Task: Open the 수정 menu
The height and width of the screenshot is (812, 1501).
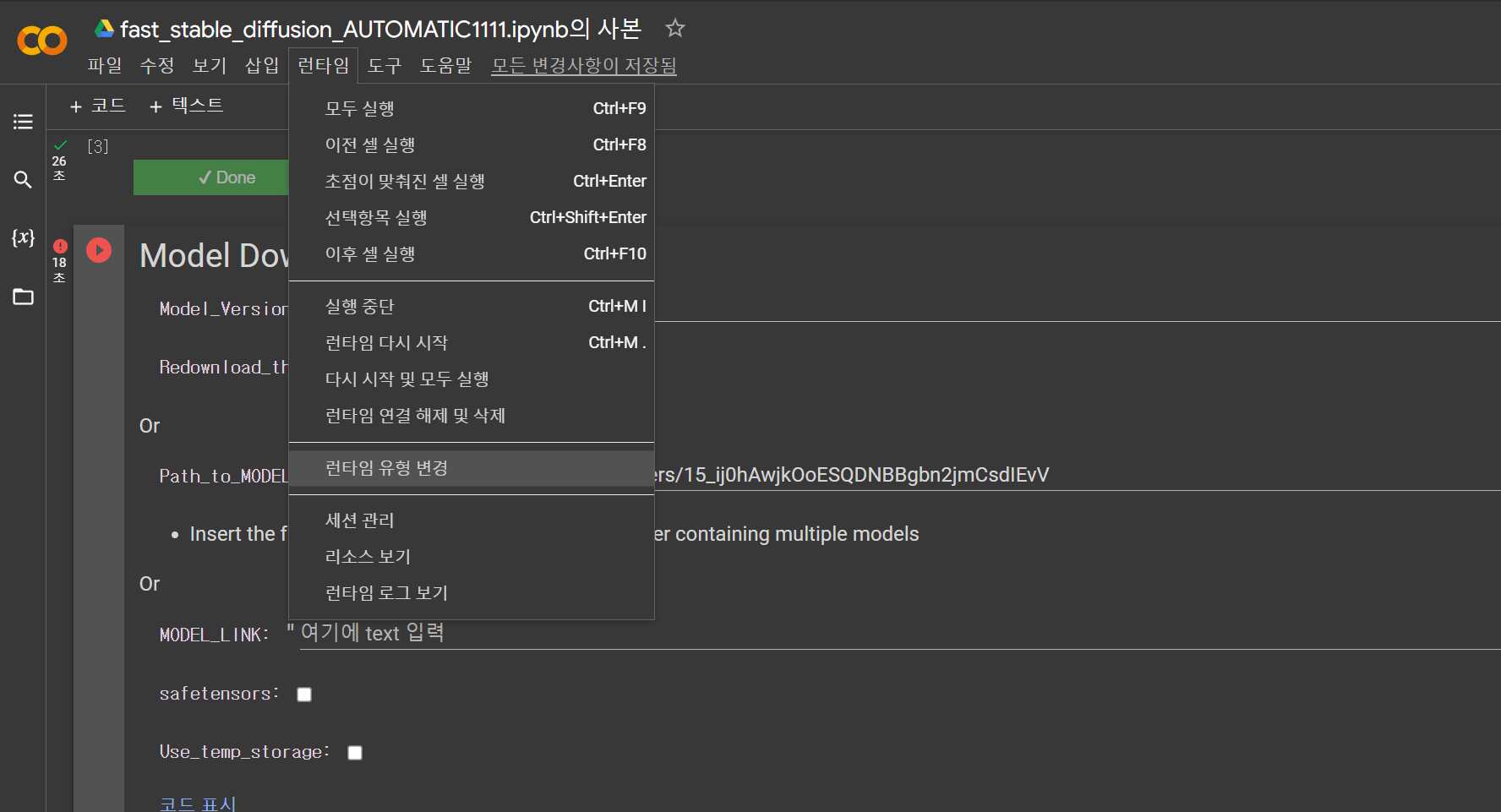Action: click(x=157, y=65)
